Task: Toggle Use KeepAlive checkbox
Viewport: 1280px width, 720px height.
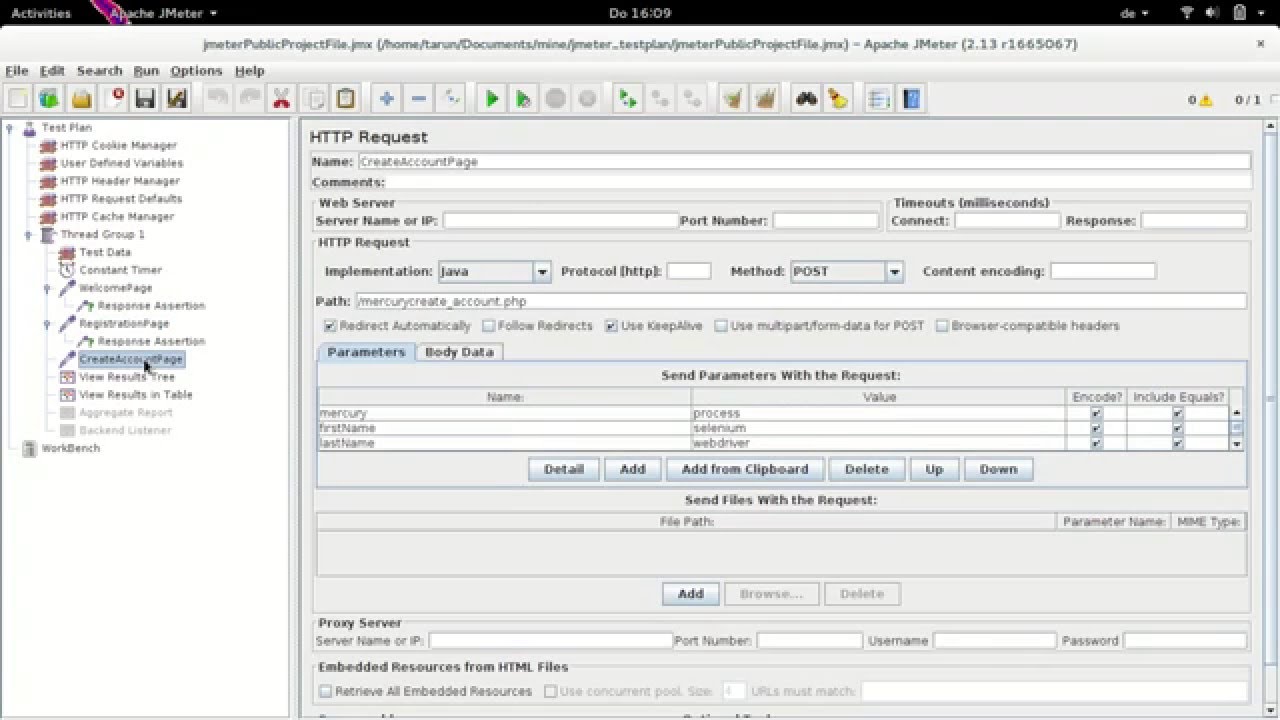Action: [x=611, y=326]
